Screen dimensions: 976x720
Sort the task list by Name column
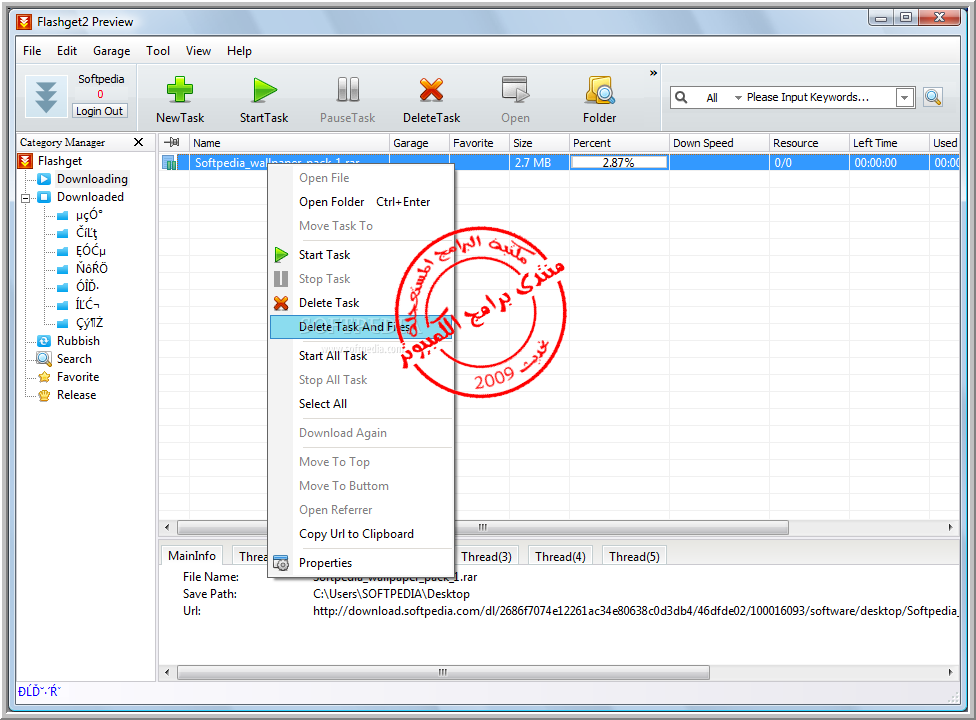click(289, 143)
